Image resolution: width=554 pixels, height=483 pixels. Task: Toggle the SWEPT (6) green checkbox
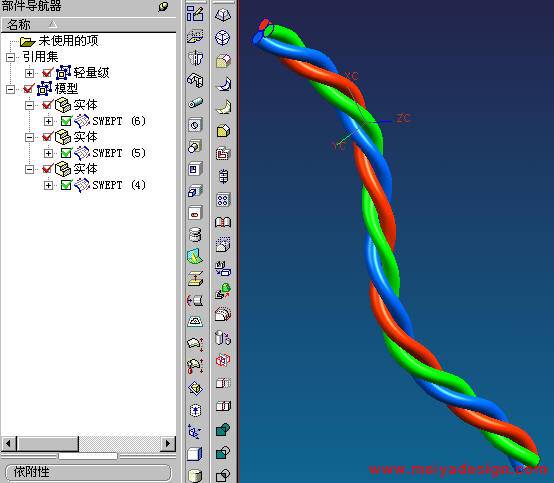pyautogui.click(x=66, y=121)
